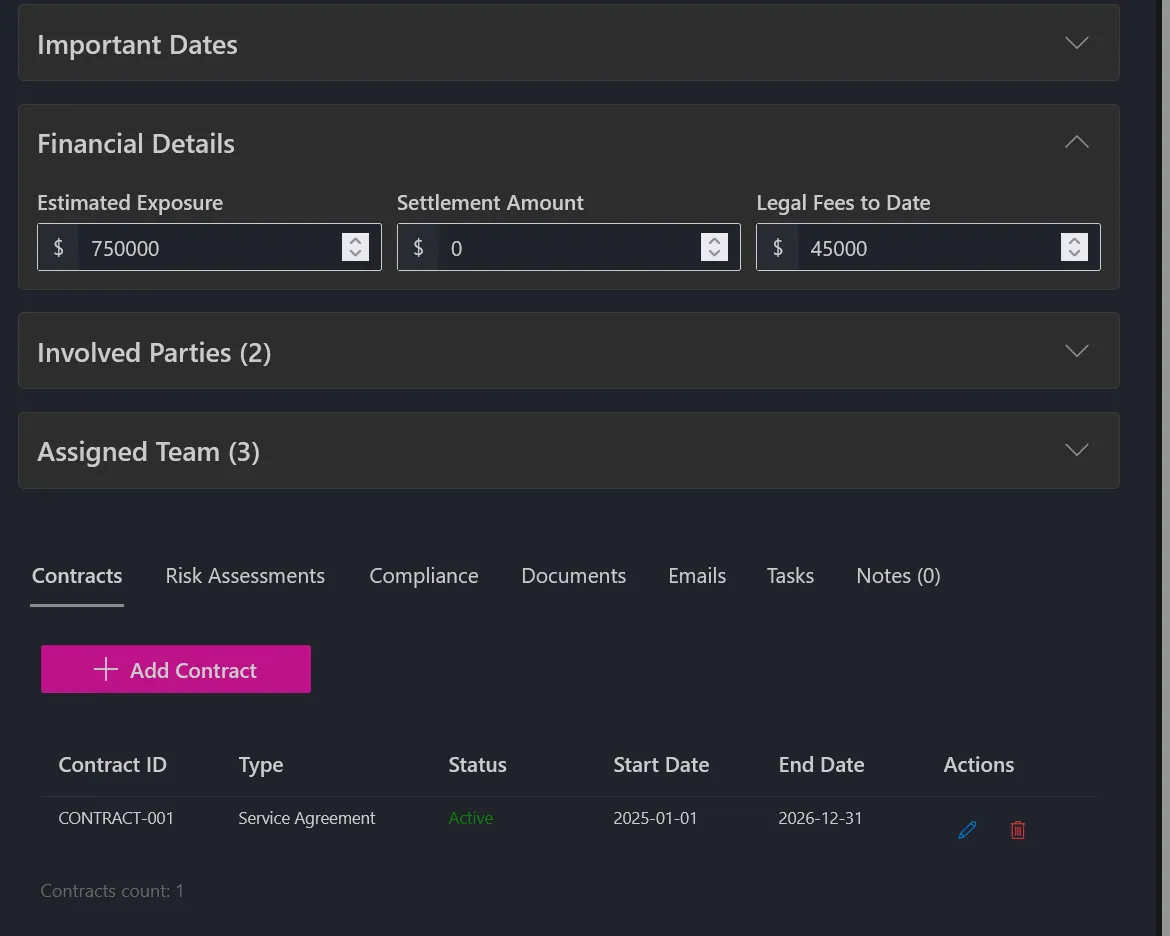1170x936 pixels.
Task: Click the Legal Fees to Date spinner control
Action: [1074, 247]
